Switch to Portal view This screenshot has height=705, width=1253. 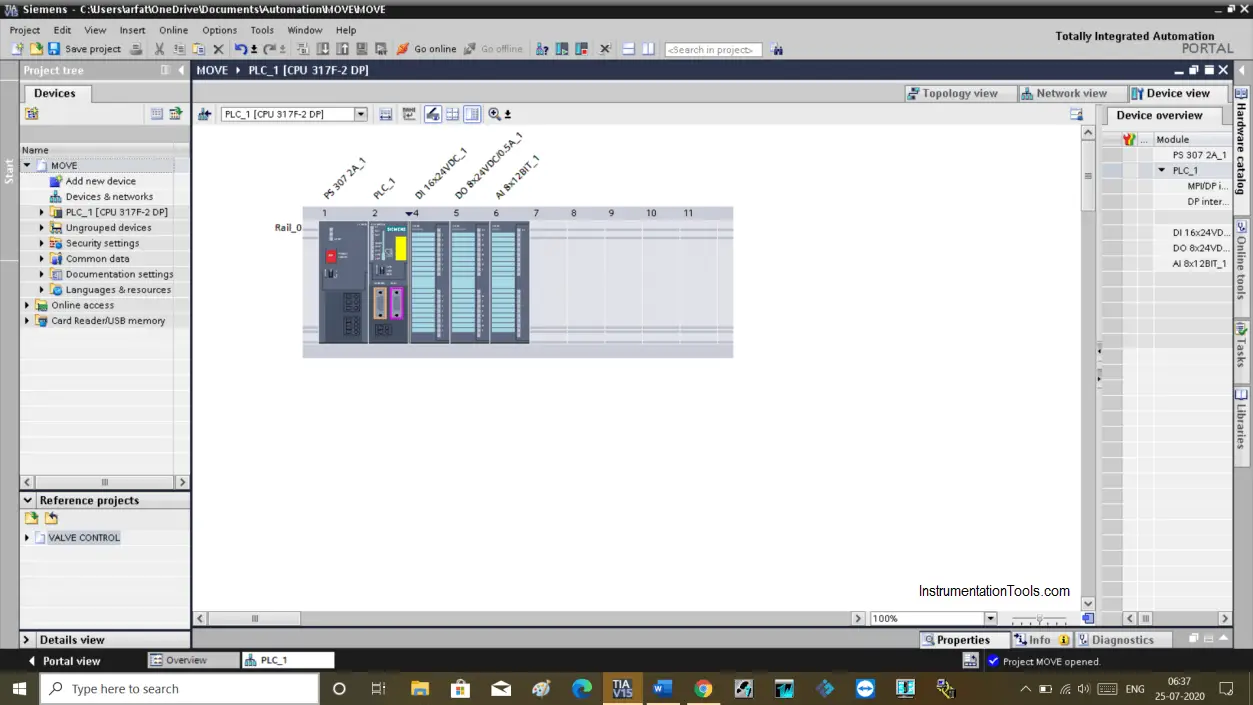pos(64,661)
